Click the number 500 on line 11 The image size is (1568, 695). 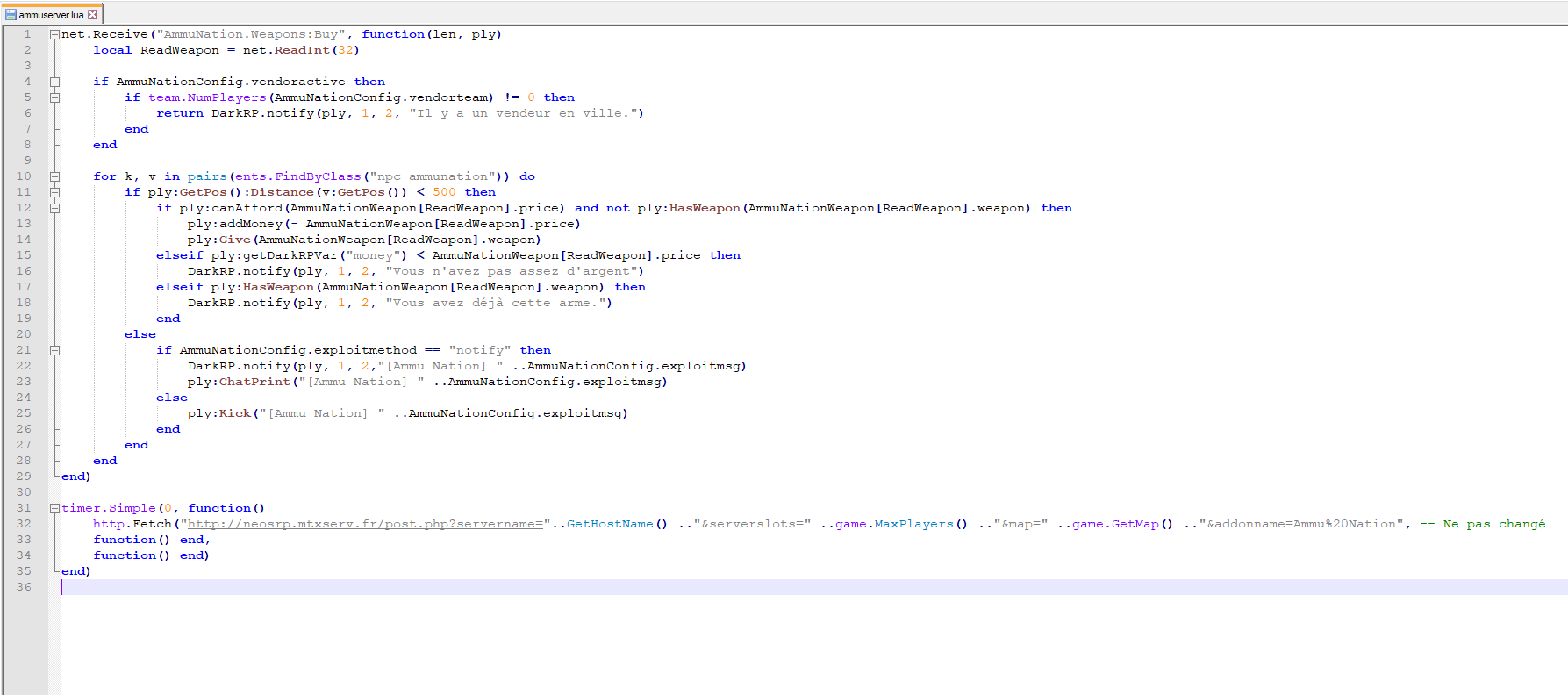click(x=444, y=192)
